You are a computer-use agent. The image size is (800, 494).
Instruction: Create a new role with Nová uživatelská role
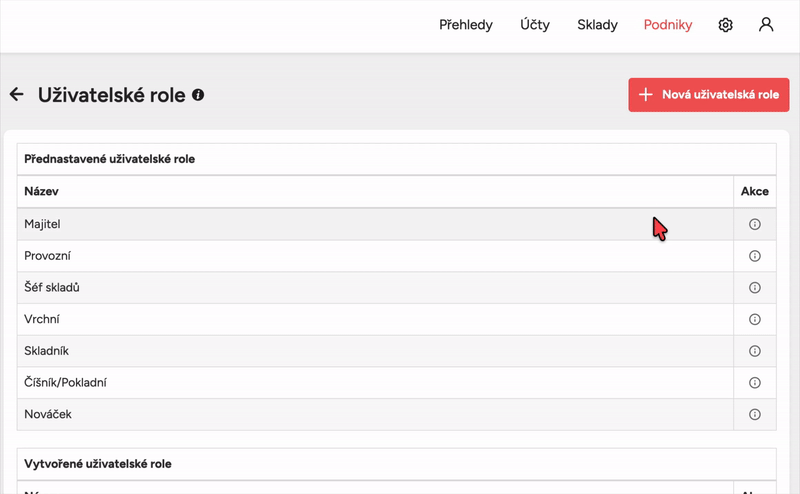click(x=708, y=95)
